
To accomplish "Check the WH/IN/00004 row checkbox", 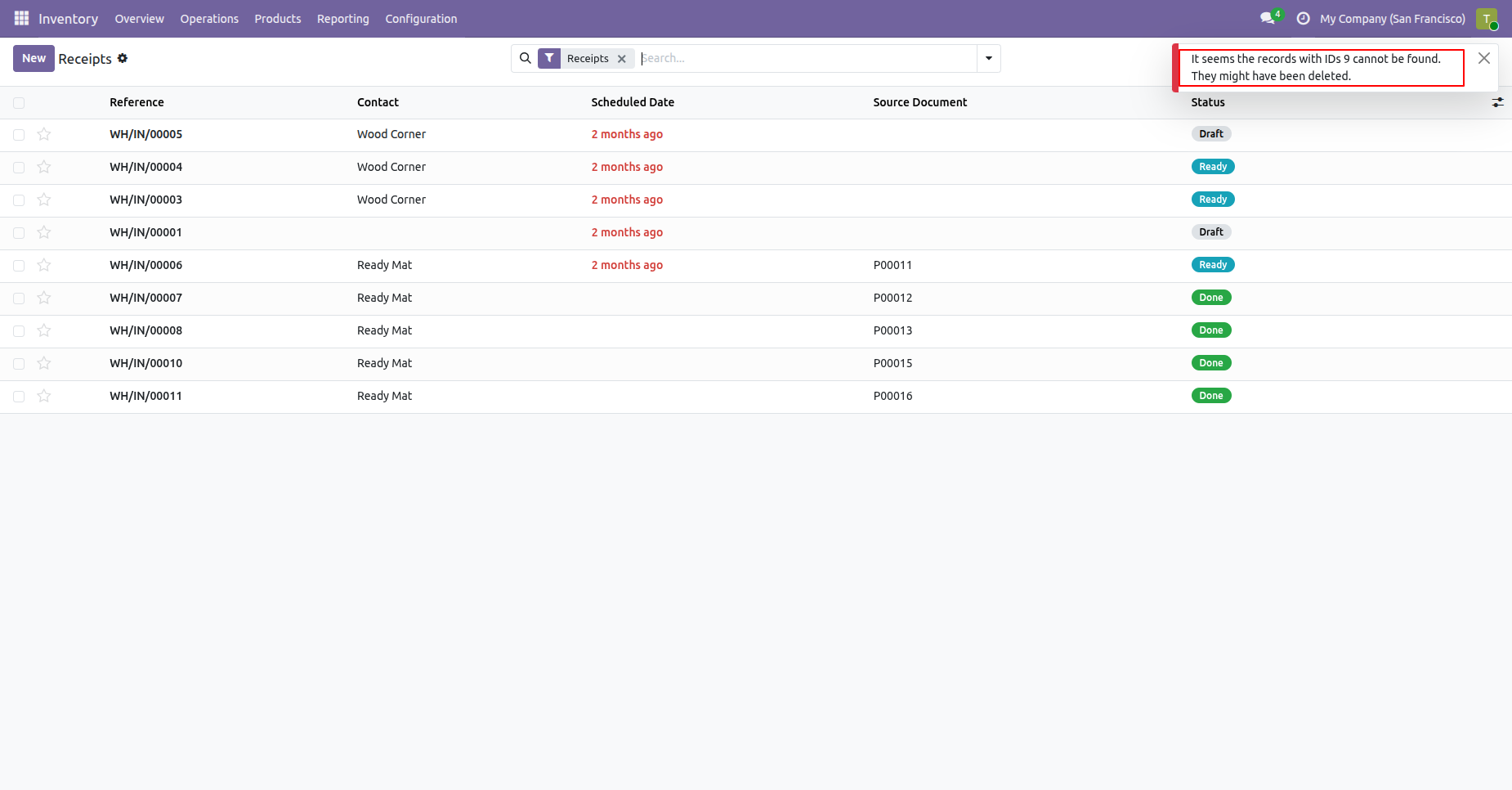I will tap(19, 168).
